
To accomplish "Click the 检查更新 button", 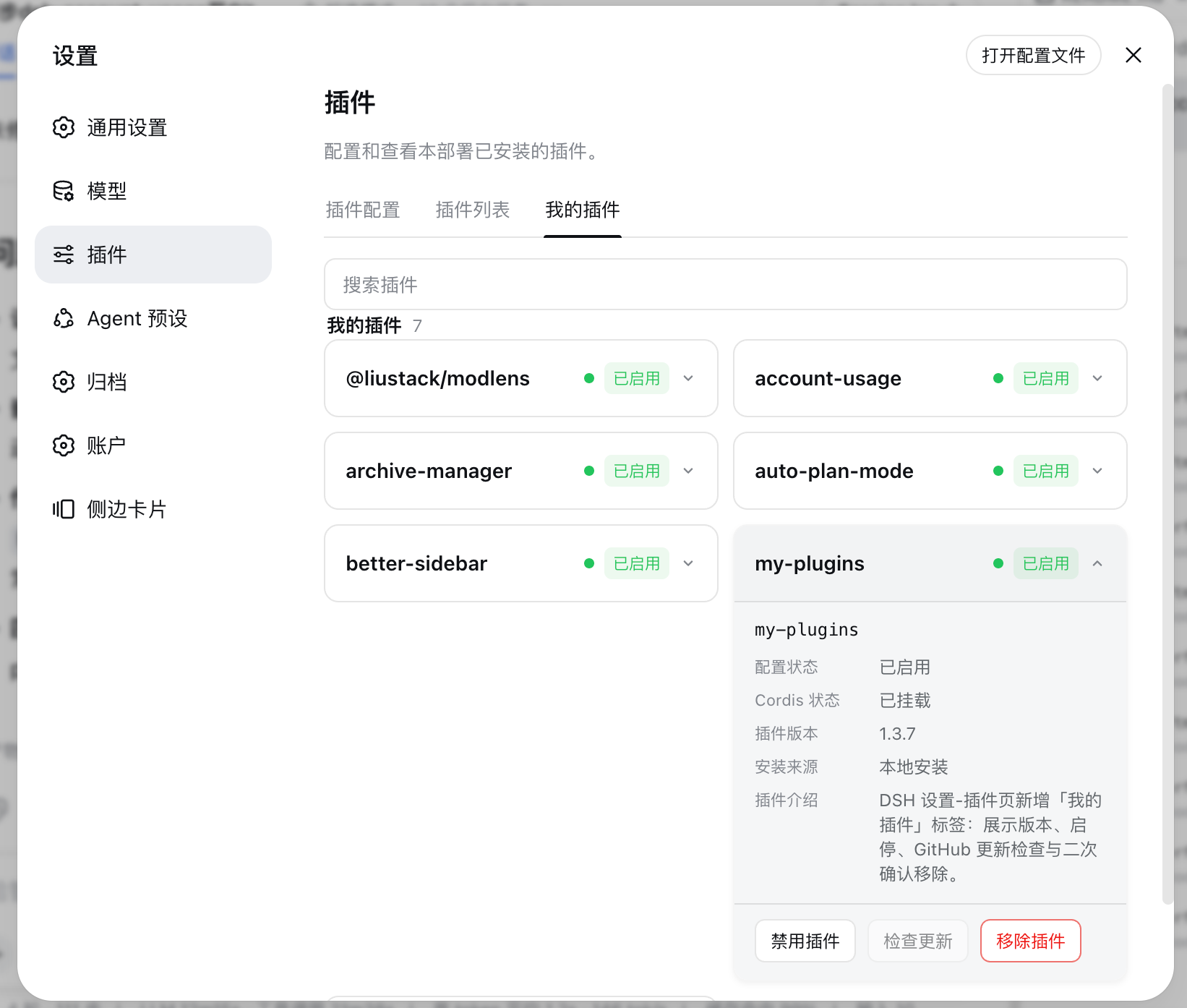I will [x=918, y=941].
